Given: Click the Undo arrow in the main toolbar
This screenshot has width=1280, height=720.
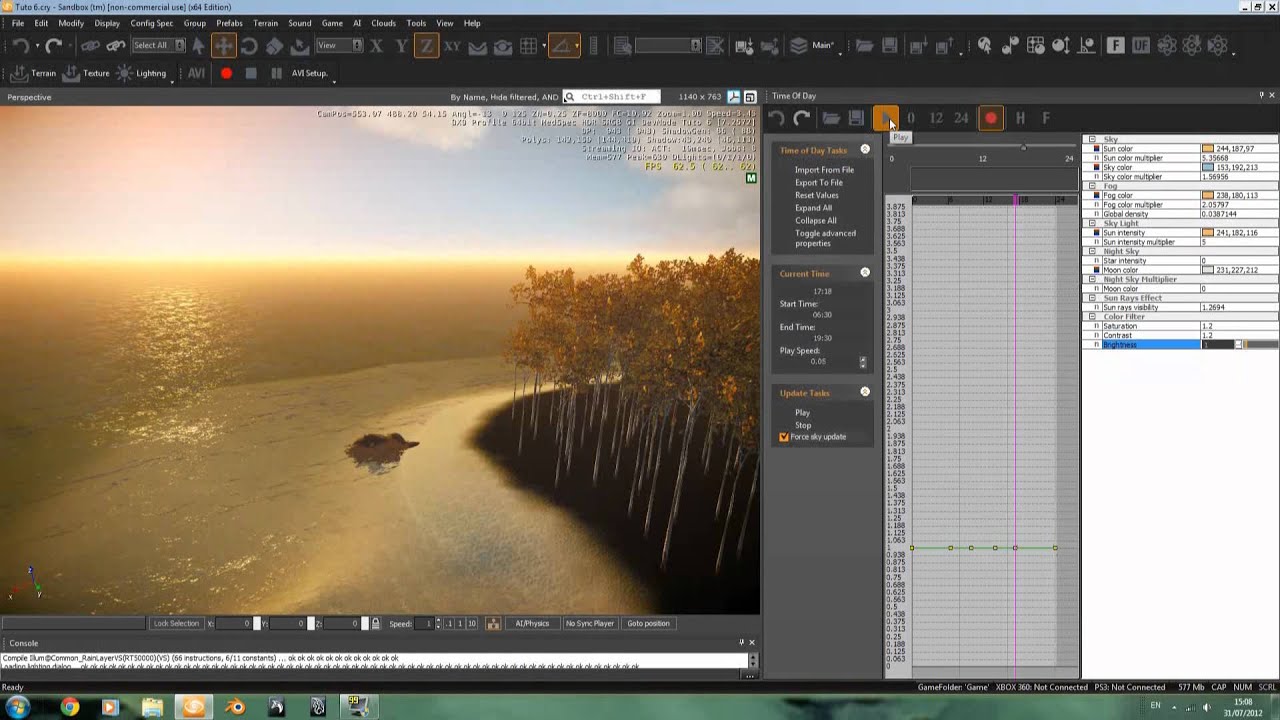Looking at the screenshot, I should pyautogui.click(x=20, y=46).
